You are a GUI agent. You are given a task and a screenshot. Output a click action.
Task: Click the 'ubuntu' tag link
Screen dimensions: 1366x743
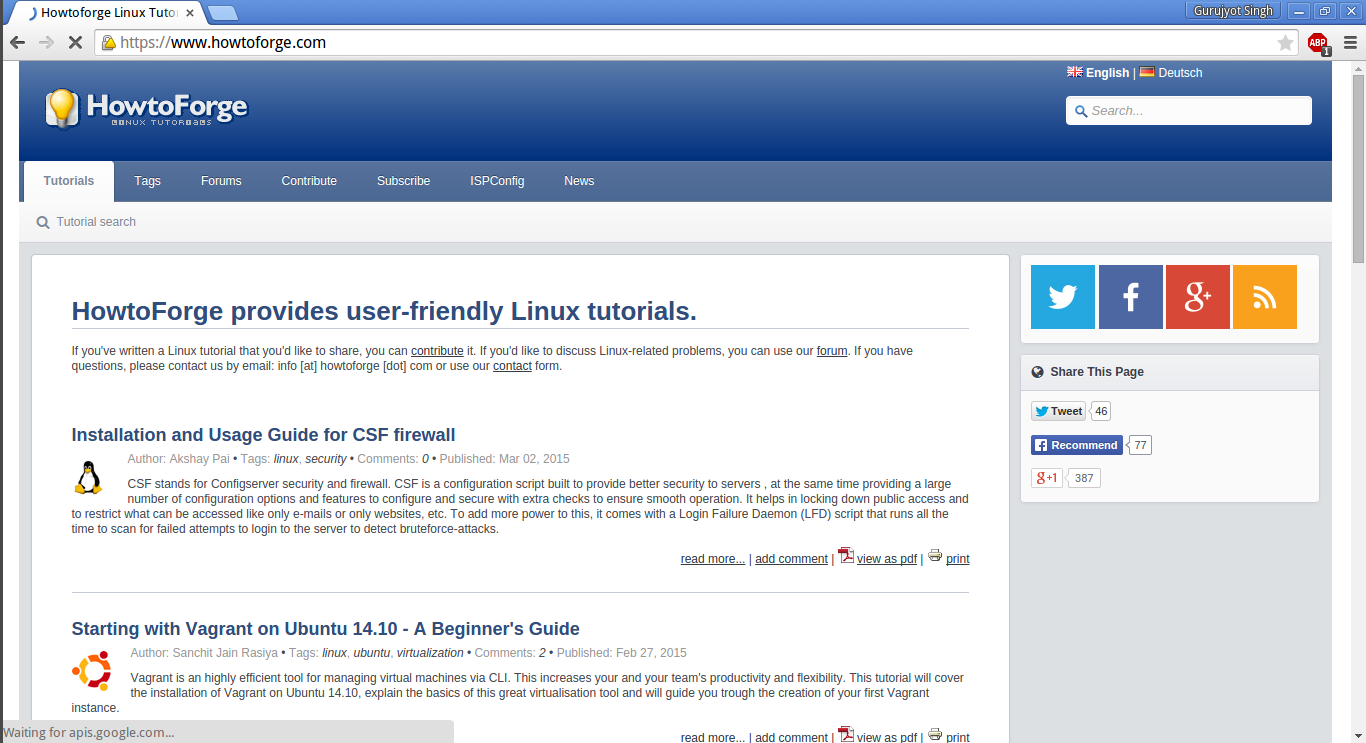(372, 653)
